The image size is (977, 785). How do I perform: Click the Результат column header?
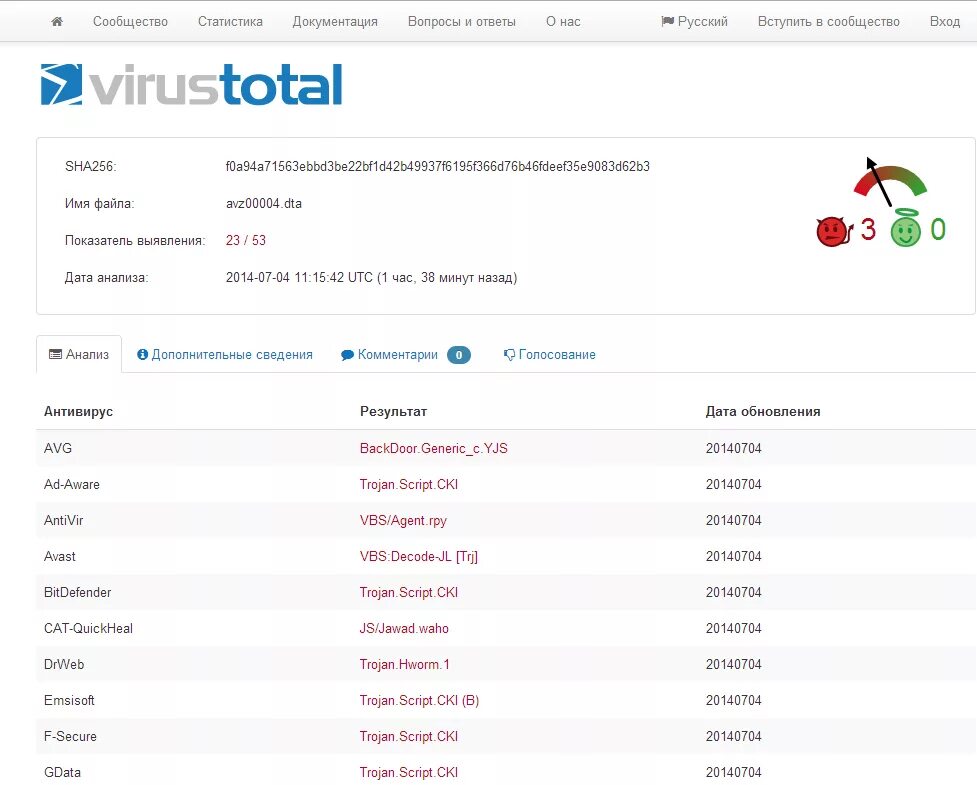[393, 411]
